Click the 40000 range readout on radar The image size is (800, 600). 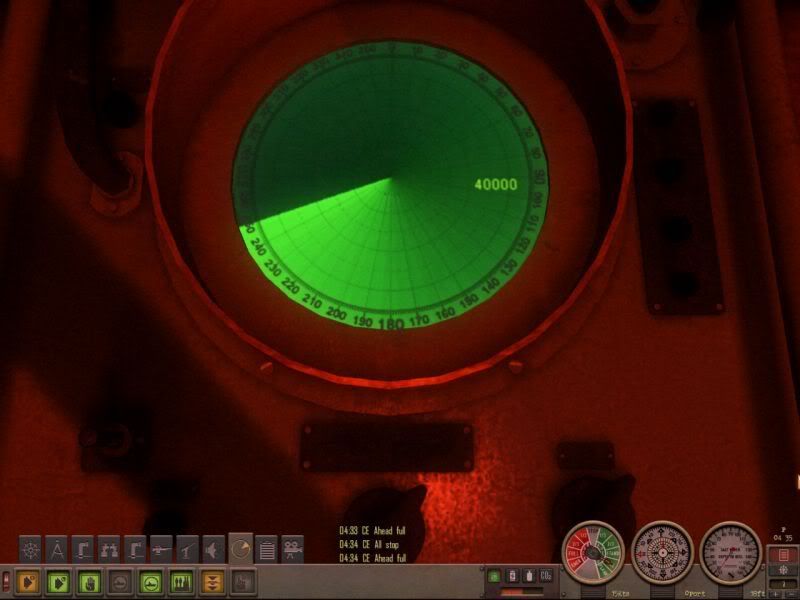click(495, 184)
